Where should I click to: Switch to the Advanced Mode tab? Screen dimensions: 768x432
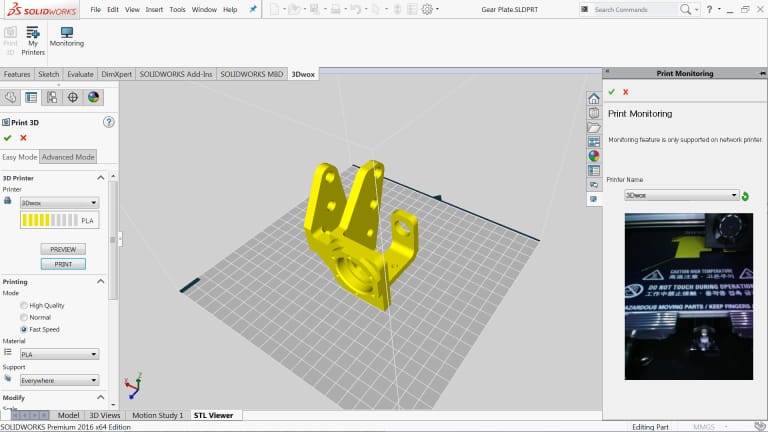point(68,157)
